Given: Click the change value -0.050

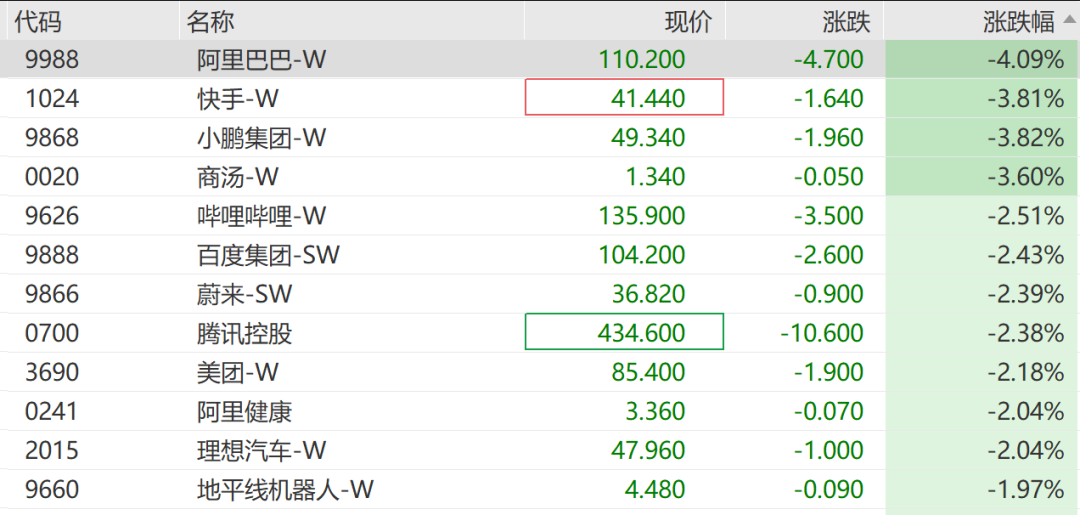Looking at the screenshot, I should (829, 177).
